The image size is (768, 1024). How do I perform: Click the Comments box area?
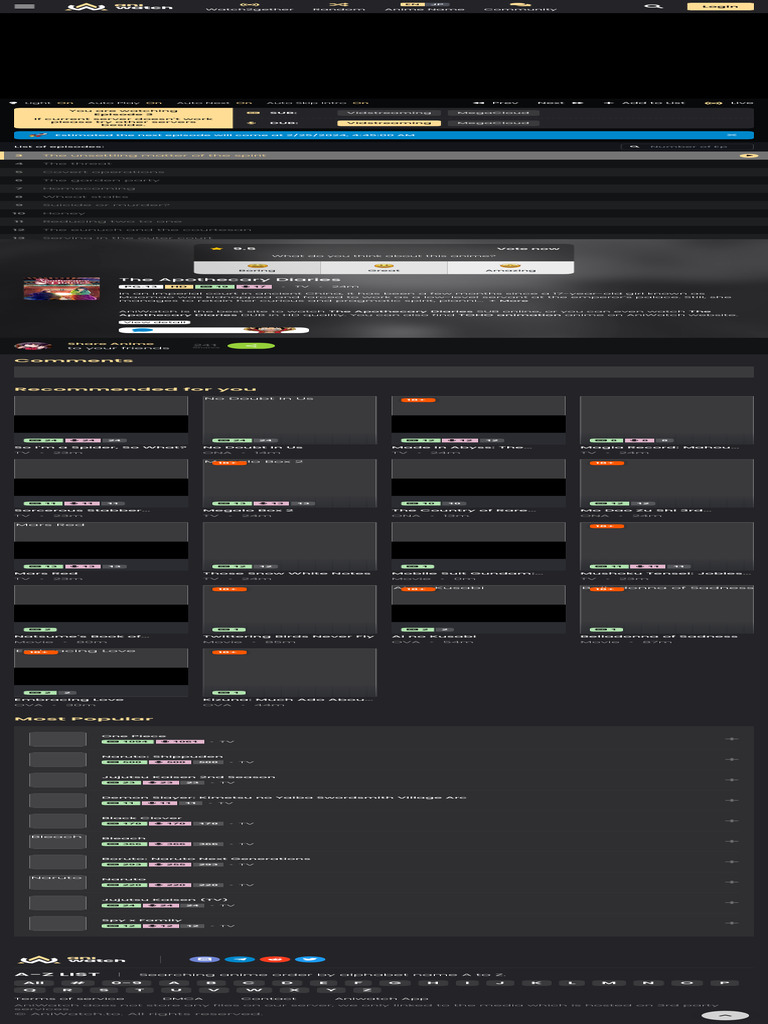pyautogui.click(x=384, y=372)
